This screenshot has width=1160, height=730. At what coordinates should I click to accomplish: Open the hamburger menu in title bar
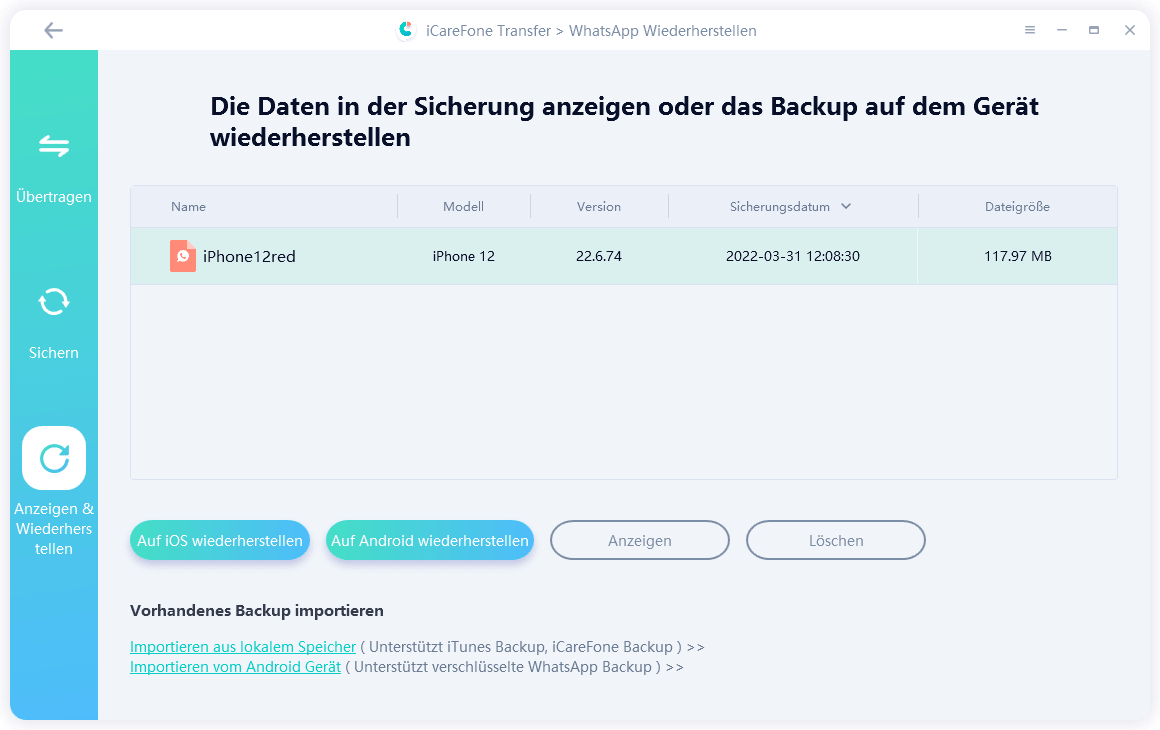1029,30
